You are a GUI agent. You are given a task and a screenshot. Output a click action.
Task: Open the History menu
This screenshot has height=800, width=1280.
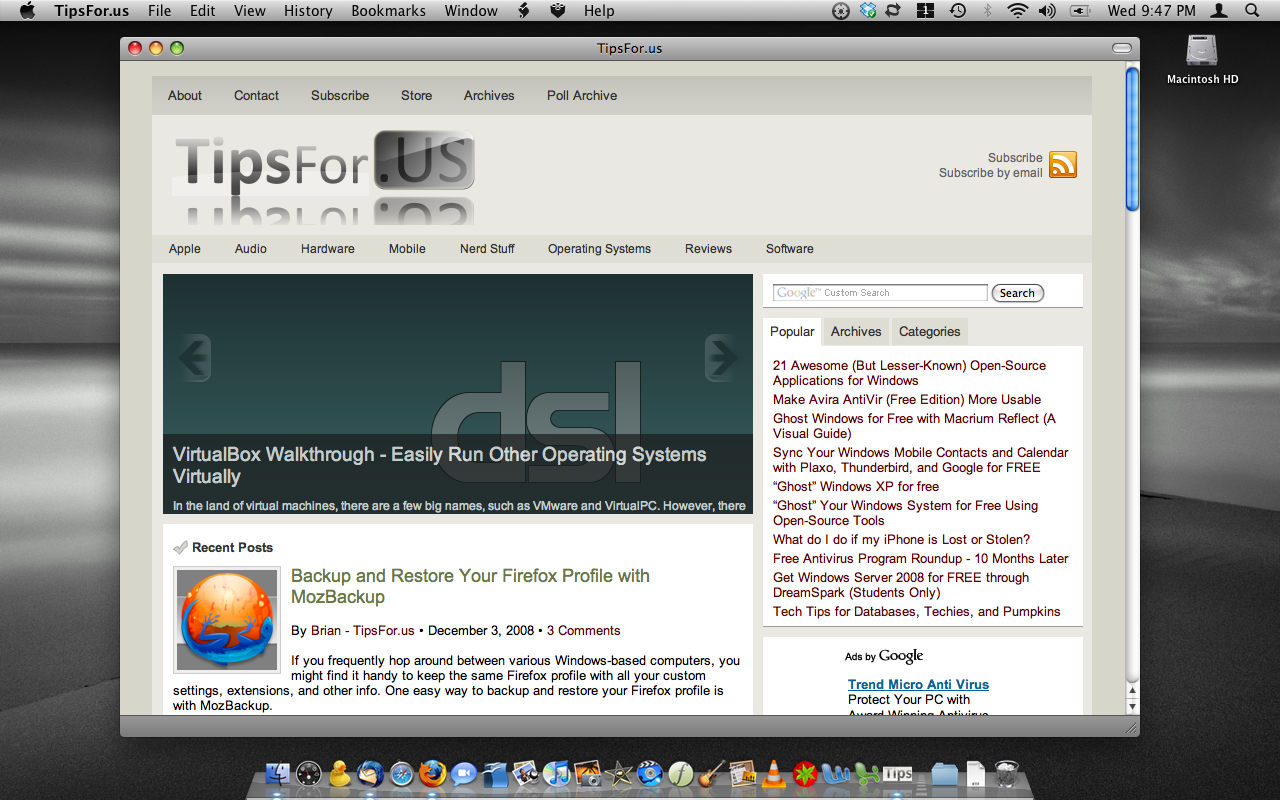(308, 11)
